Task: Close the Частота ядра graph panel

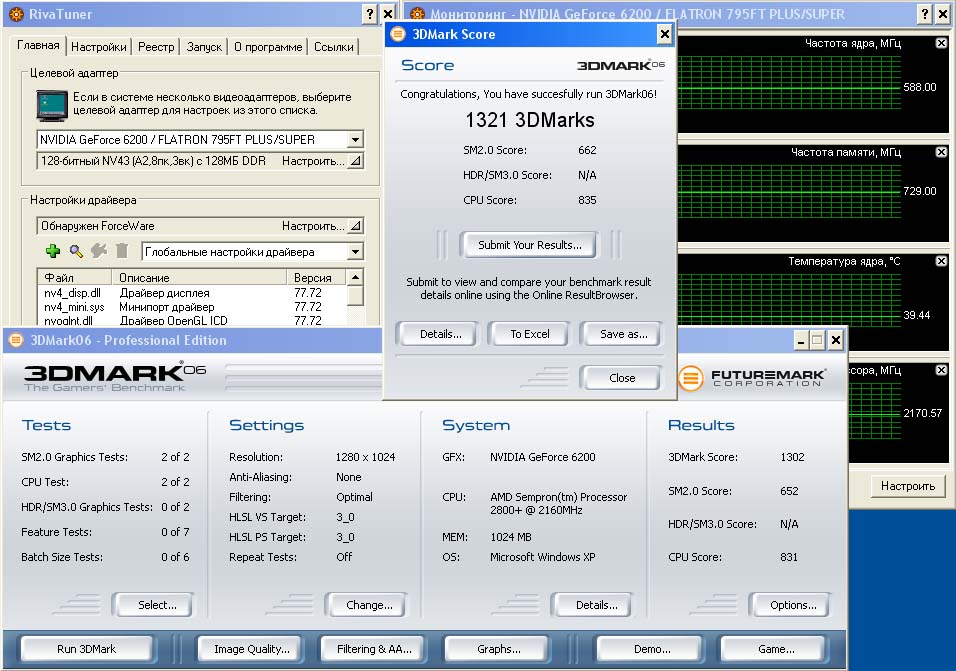Action: coord(941,43)
